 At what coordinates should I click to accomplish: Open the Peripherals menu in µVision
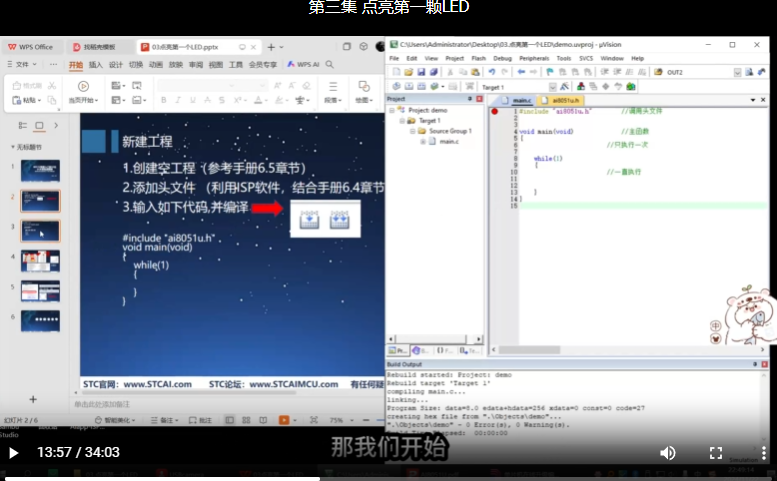pos(534,58)
